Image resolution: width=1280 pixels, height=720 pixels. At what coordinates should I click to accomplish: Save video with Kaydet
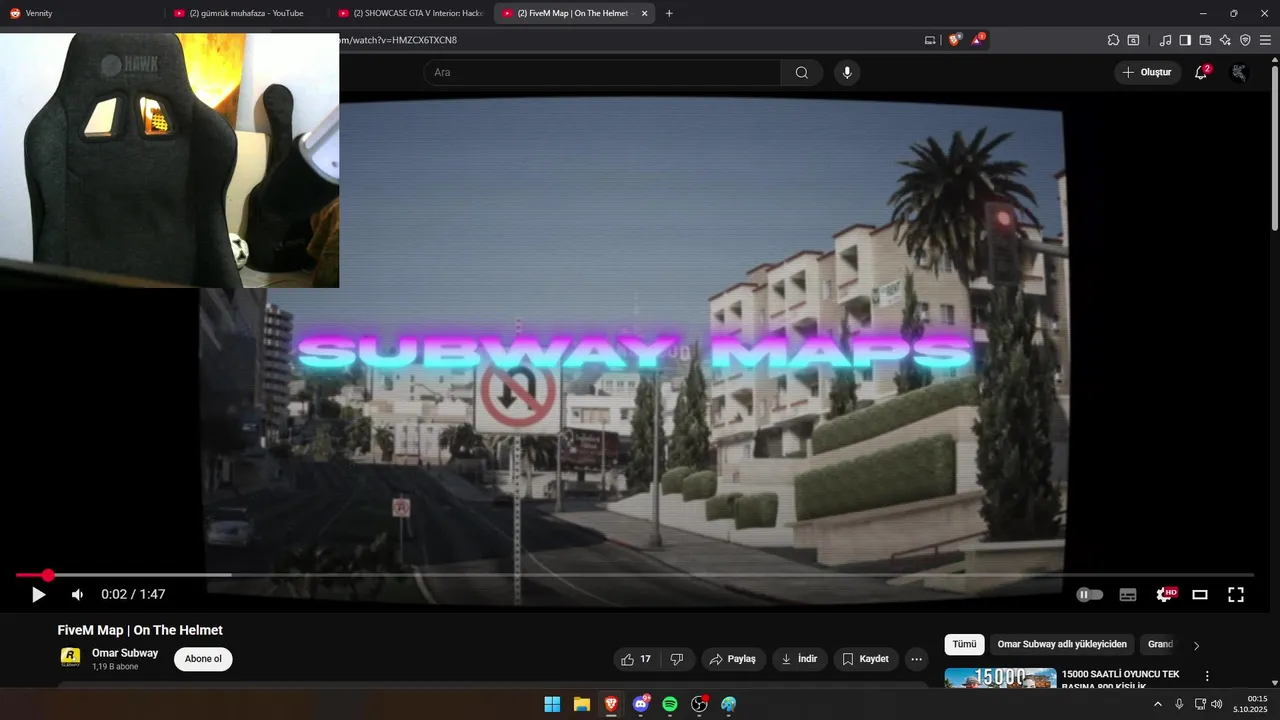pyautogui.click(x=865, y=659)
